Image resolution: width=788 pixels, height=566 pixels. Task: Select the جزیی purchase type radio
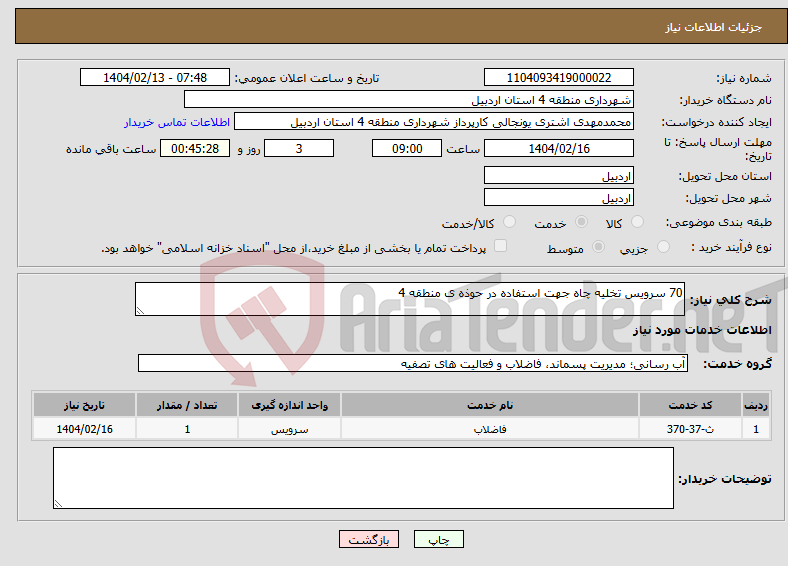point(663,246)
